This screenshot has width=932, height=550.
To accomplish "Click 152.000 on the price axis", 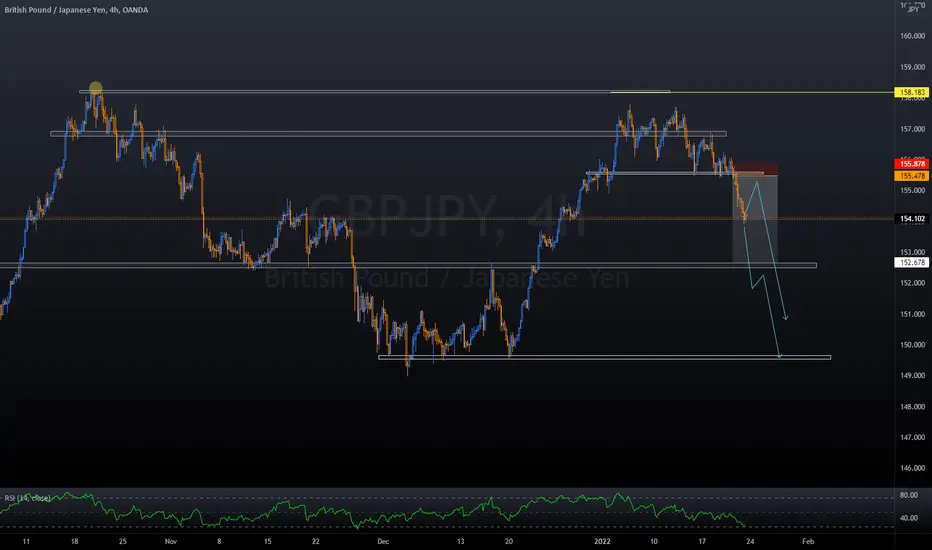I will tap(912, 283).
